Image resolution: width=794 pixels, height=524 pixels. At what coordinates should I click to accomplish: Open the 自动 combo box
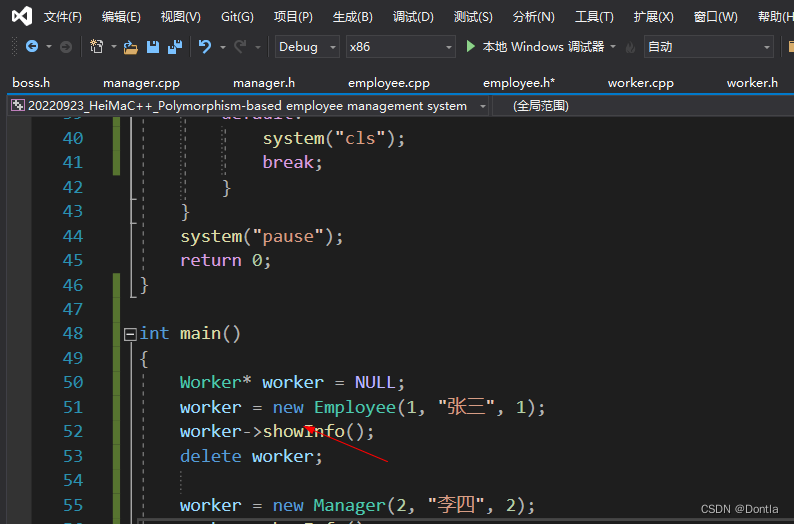708,47
